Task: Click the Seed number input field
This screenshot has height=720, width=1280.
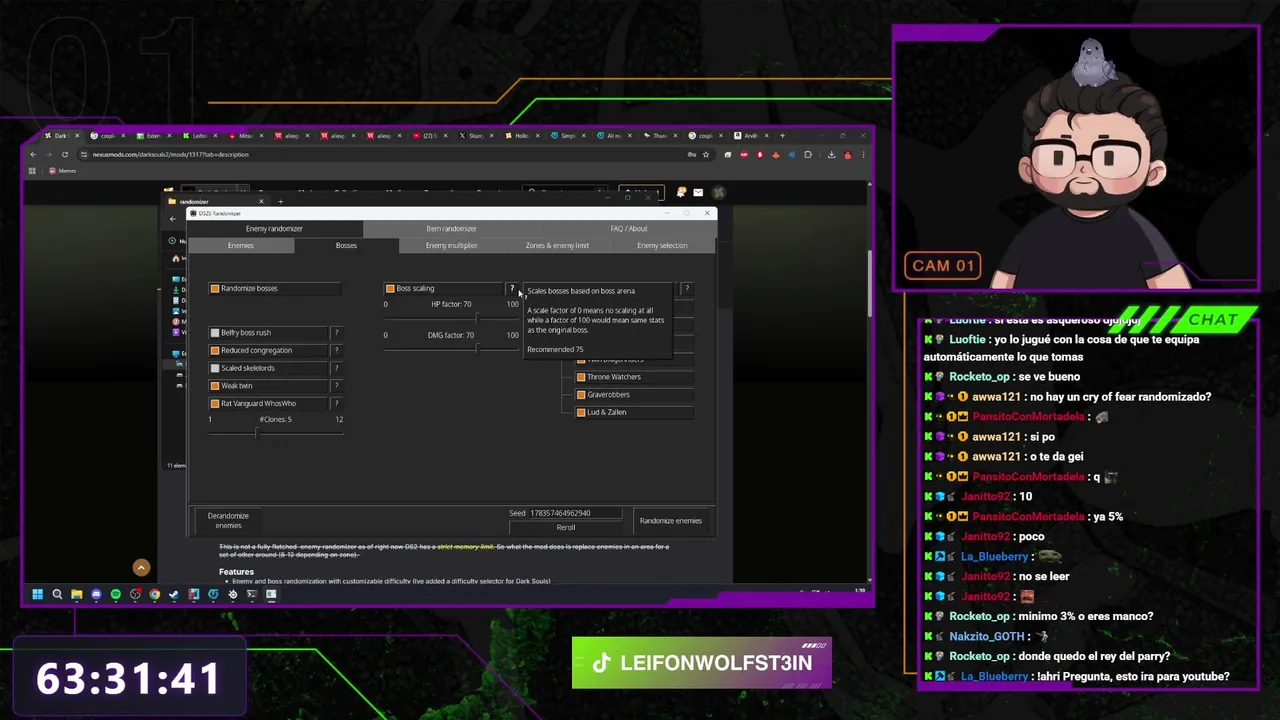Action: click(575, 513)
